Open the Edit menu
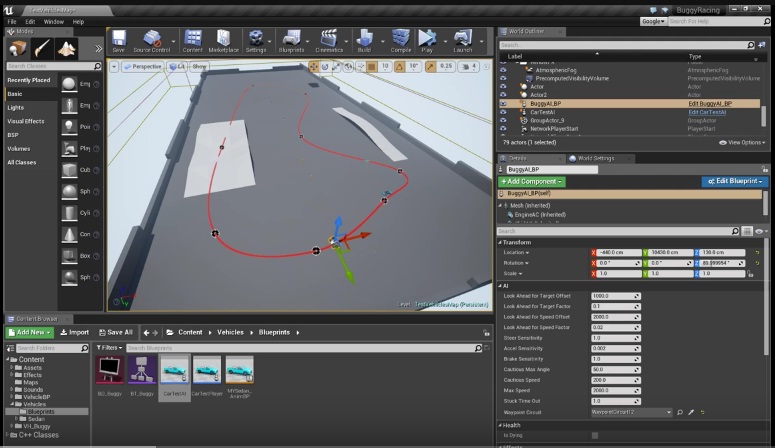775x448 pixels. pos(30,22)
